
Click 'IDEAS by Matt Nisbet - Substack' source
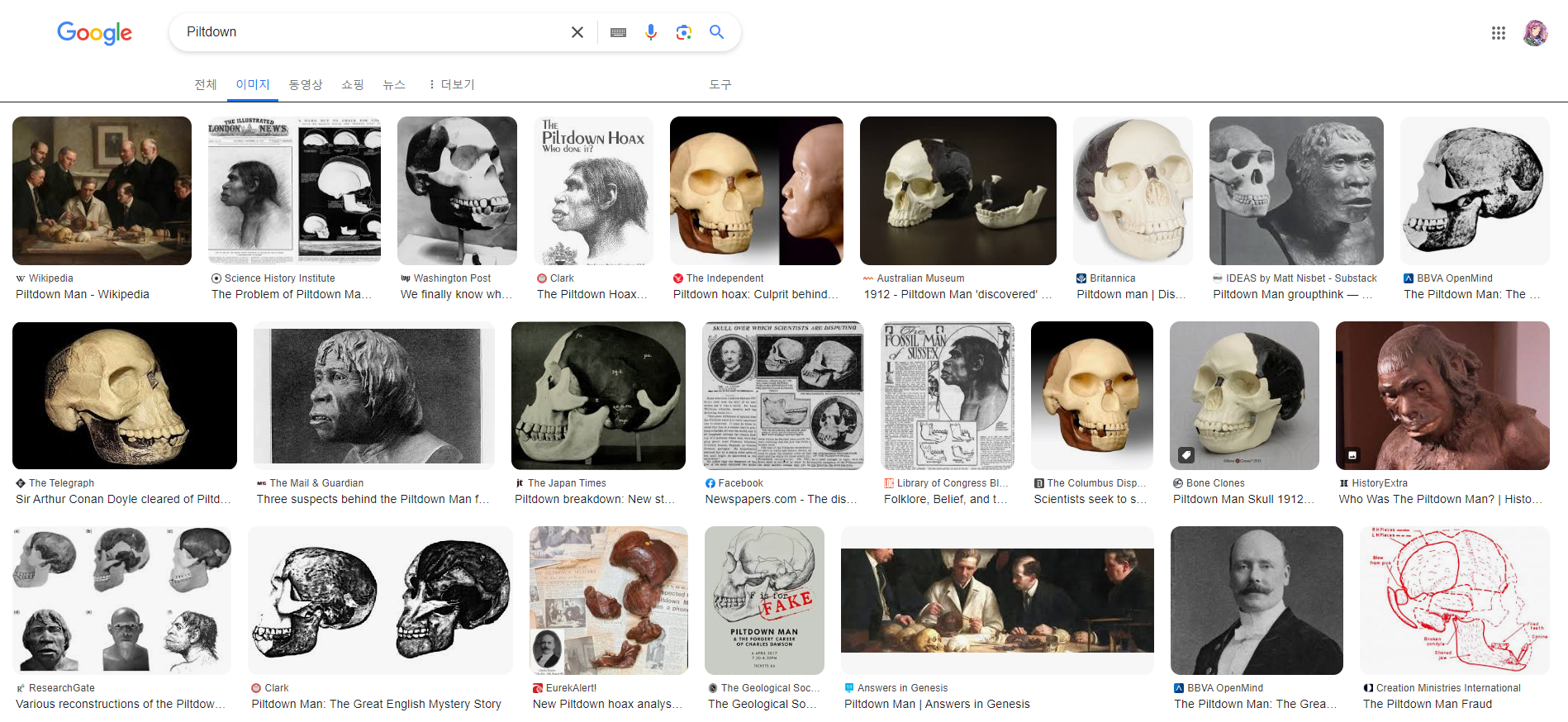coord(1302,278)
